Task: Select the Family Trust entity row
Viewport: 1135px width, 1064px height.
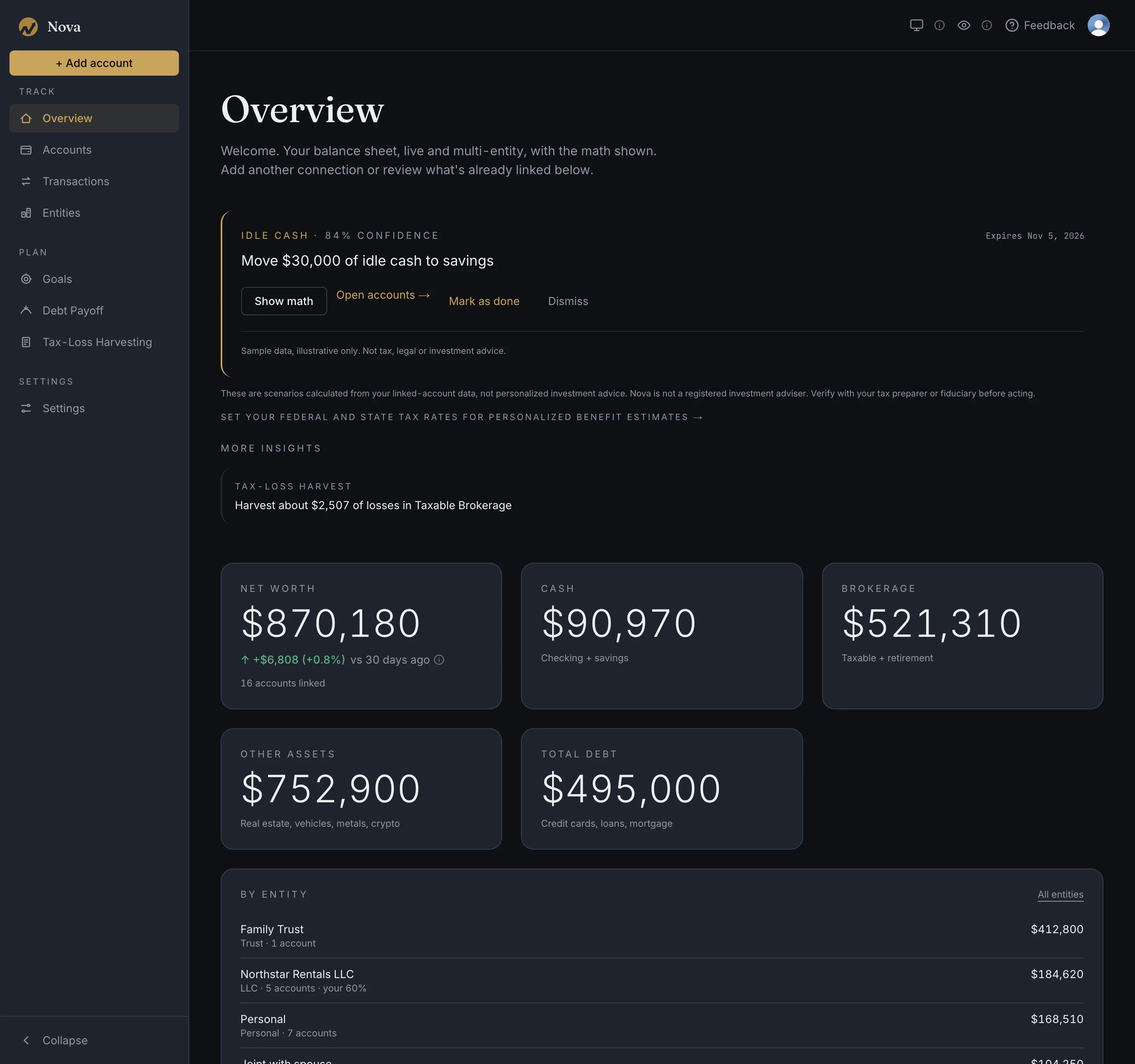Action: coord(662,936)
